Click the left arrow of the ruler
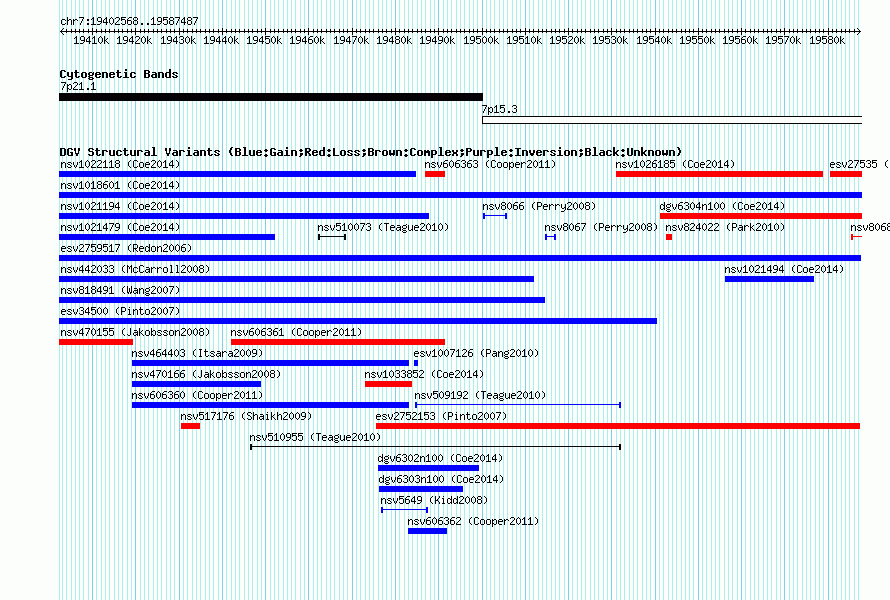The height and width of the screenshot is (600, 890). point(62,32)
